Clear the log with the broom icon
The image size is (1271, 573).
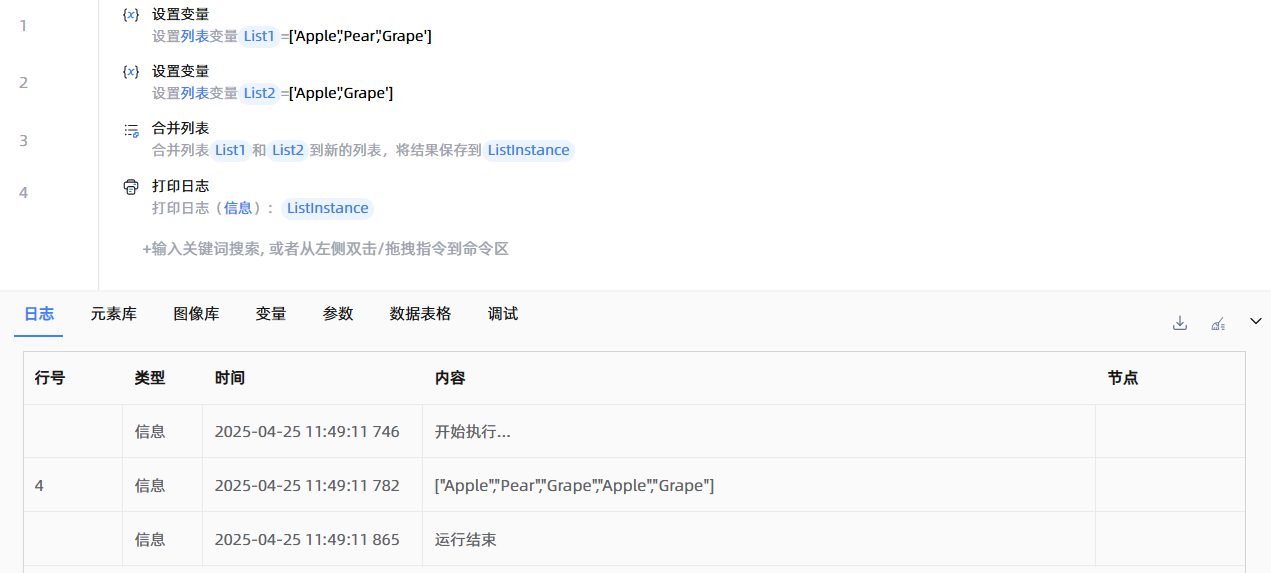pos(1218,322)
